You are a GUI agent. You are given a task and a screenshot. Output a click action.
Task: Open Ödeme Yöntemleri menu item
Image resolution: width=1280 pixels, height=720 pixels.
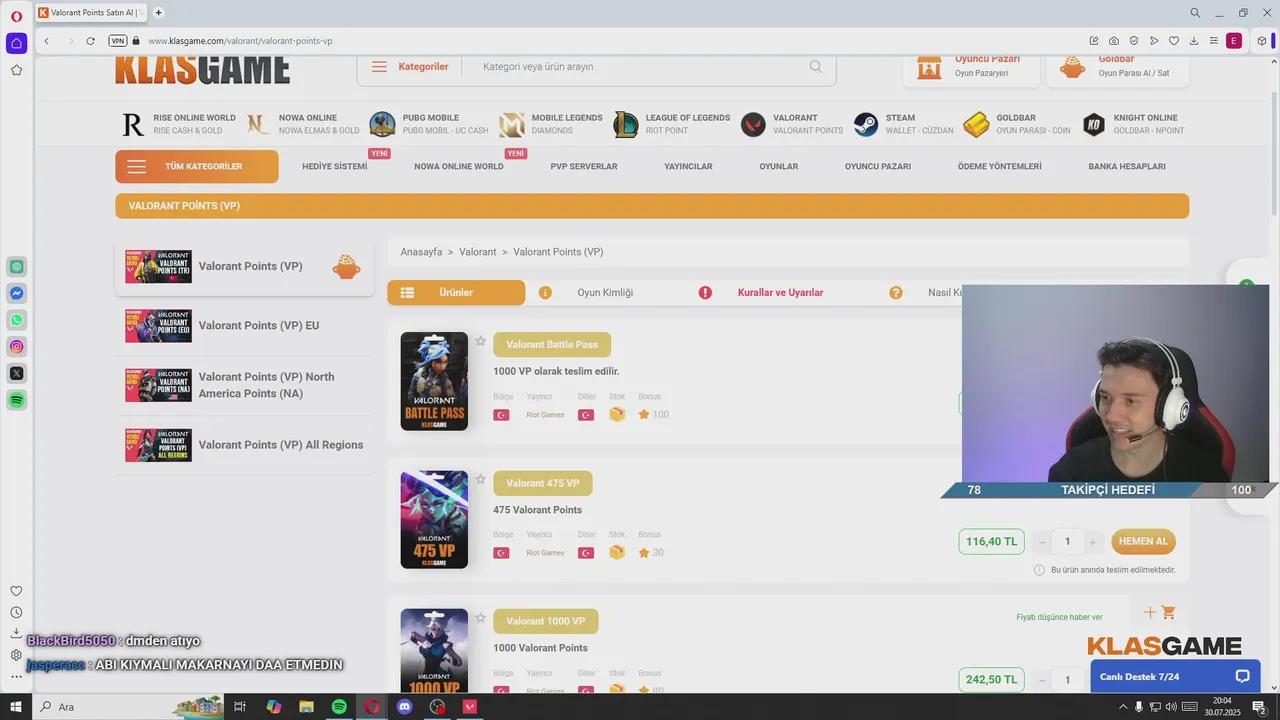[1000, 167]
